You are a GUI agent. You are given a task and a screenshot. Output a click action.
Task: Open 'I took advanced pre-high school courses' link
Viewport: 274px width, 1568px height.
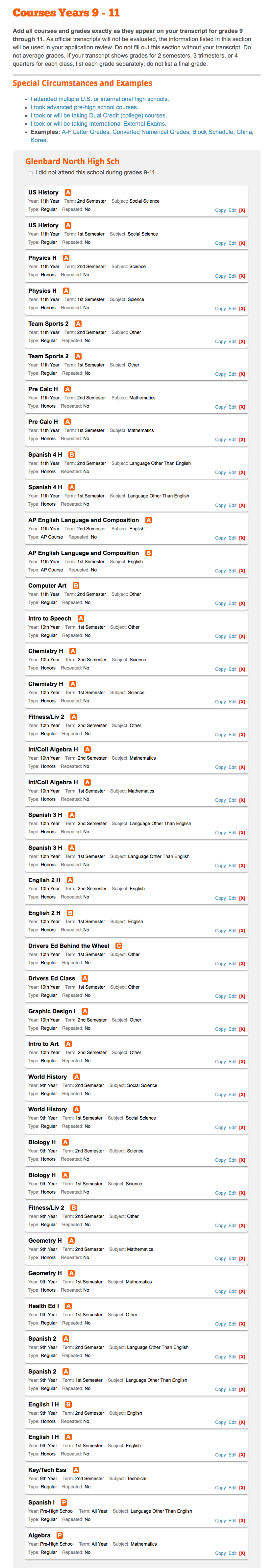(84, 107)
